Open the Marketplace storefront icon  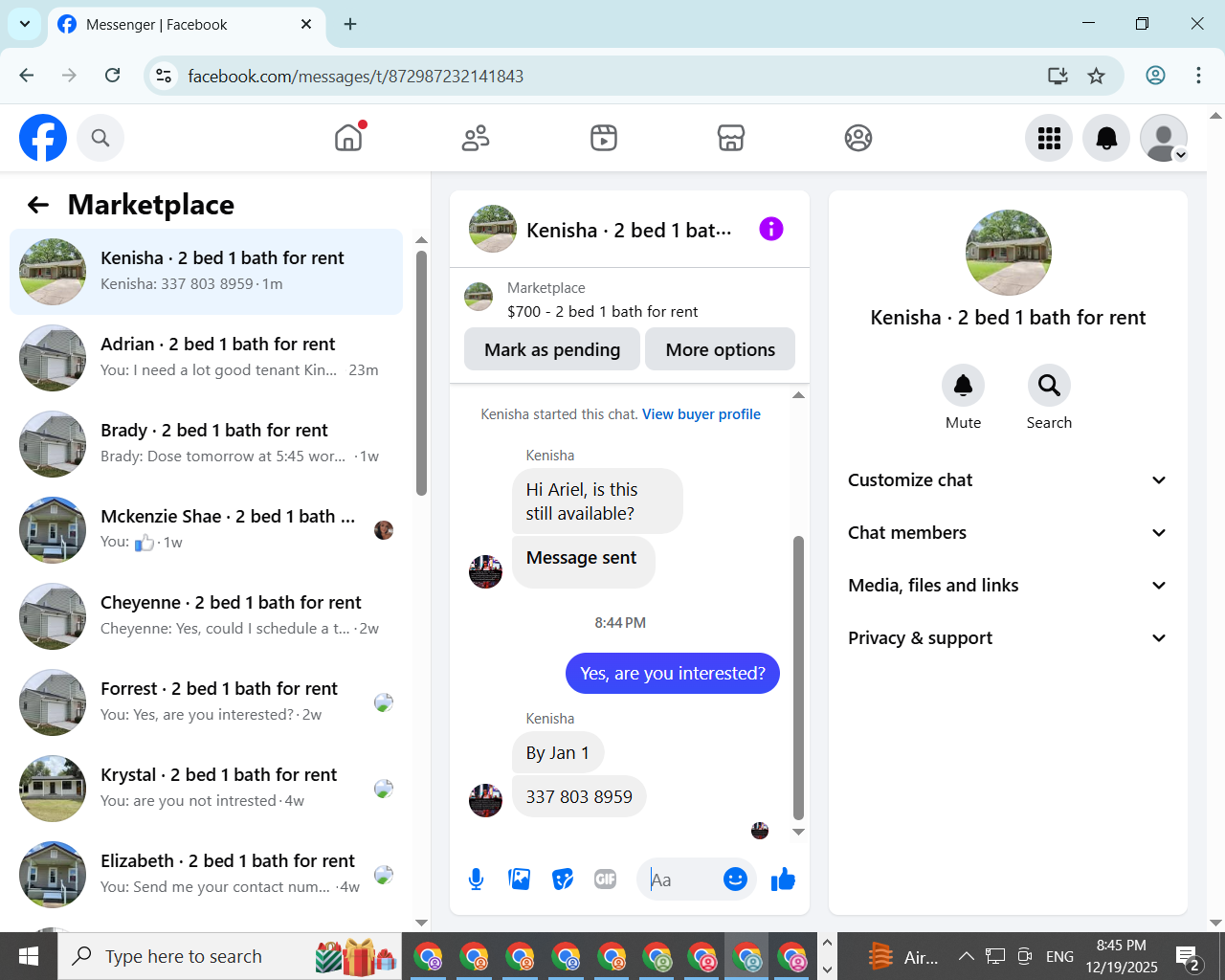(731, 138)
